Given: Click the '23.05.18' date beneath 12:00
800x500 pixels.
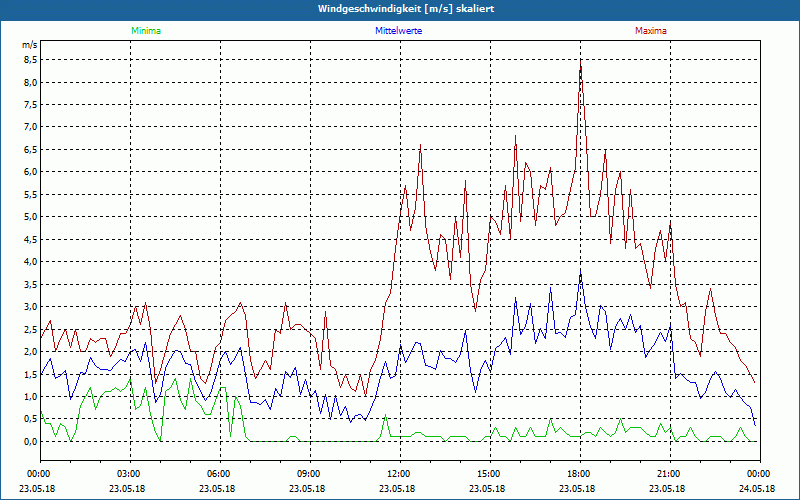Looking at the screenshot, I should 397,488.
